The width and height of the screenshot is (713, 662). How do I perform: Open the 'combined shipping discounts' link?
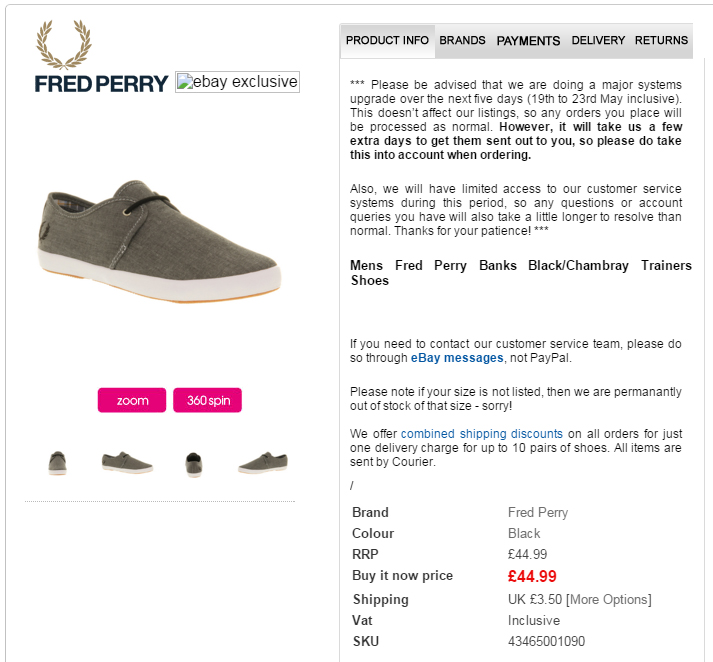click(481, 434)
